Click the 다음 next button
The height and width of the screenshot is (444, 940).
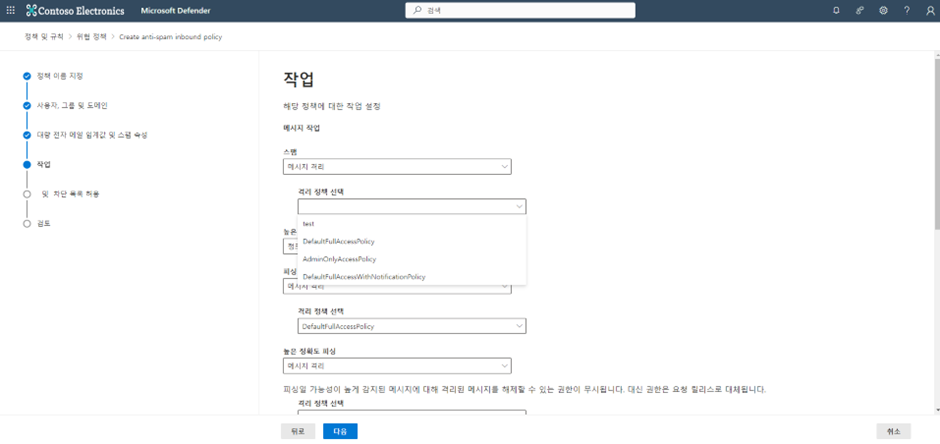pyautogui.click(x=340, y=431)
